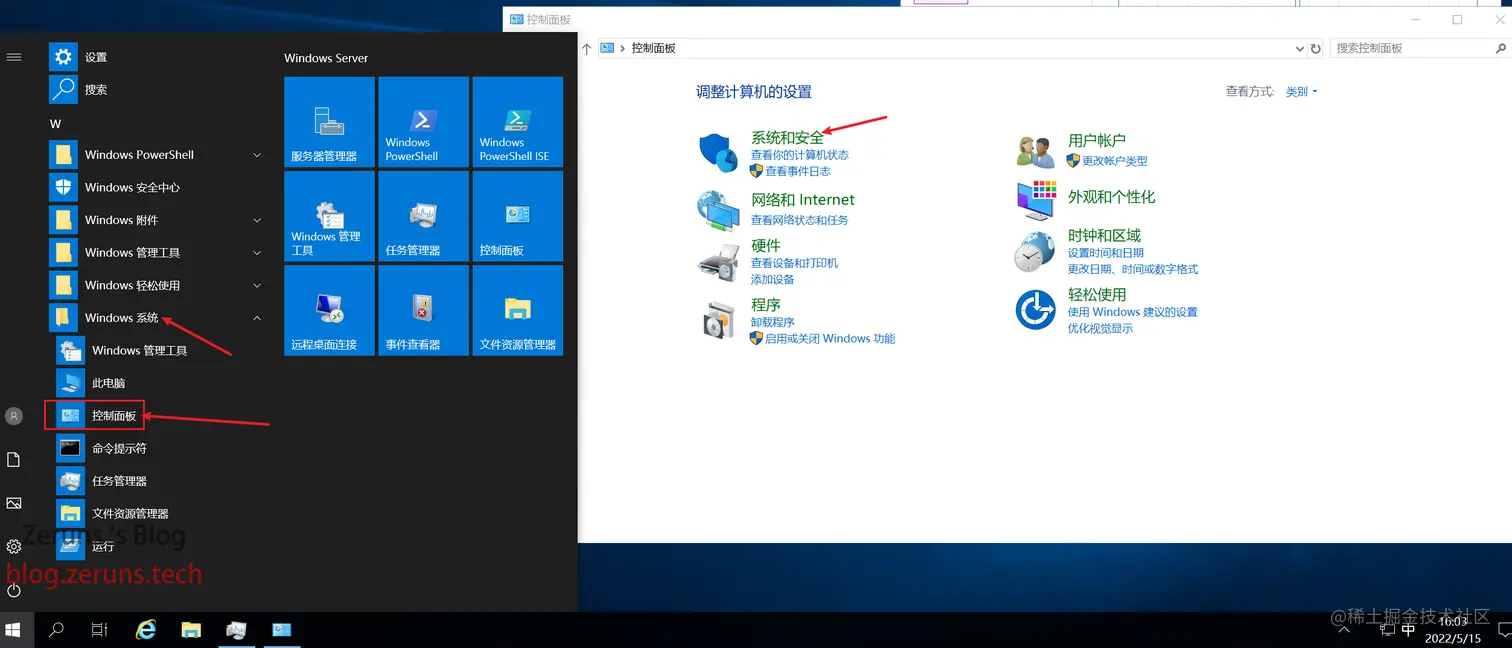Click the Windows 安全中心 shield icon
The height and width of the screenshot is (648, 1512).
(x=63, y=187)
